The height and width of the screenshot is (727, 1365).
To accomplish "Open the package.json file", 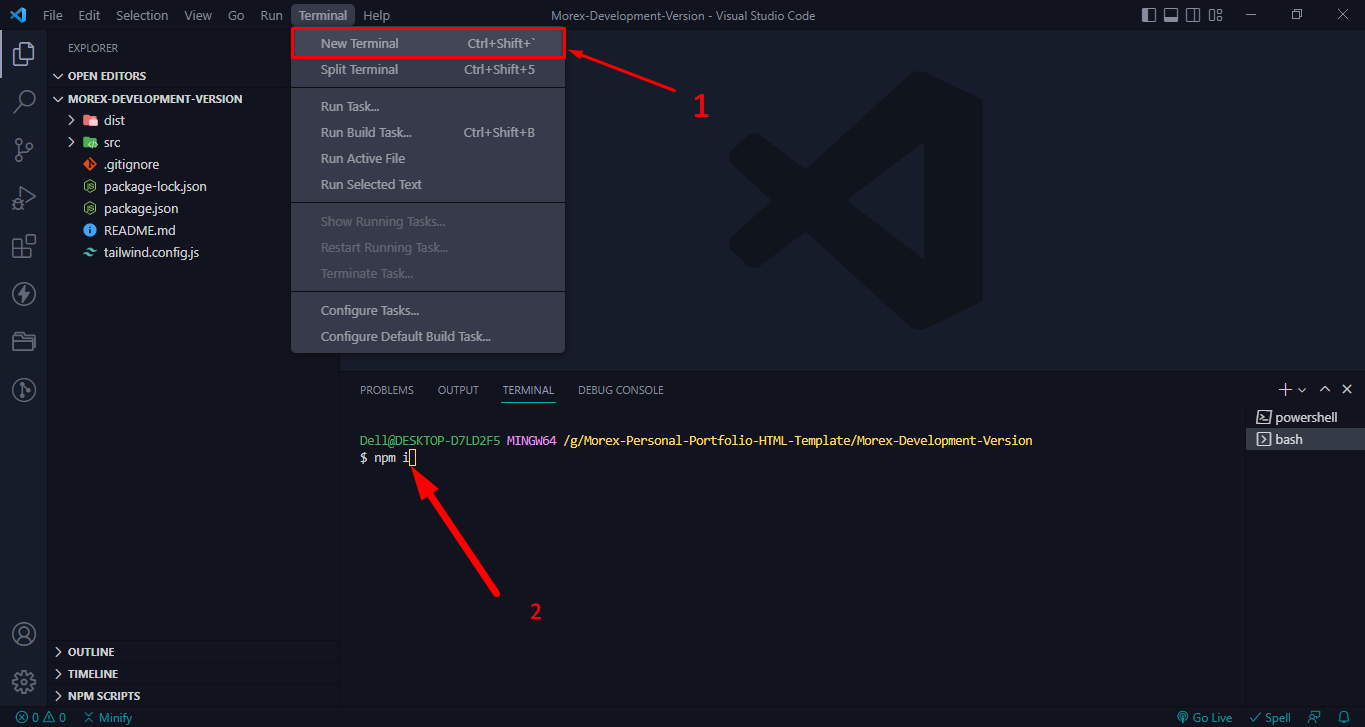I will click(195, 208).
